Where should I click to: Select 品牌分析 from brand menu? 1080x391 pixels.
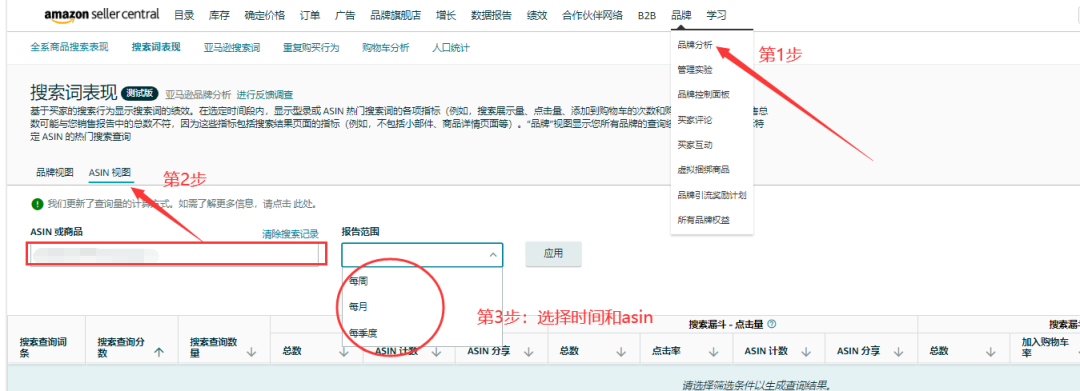coord(695,45)
